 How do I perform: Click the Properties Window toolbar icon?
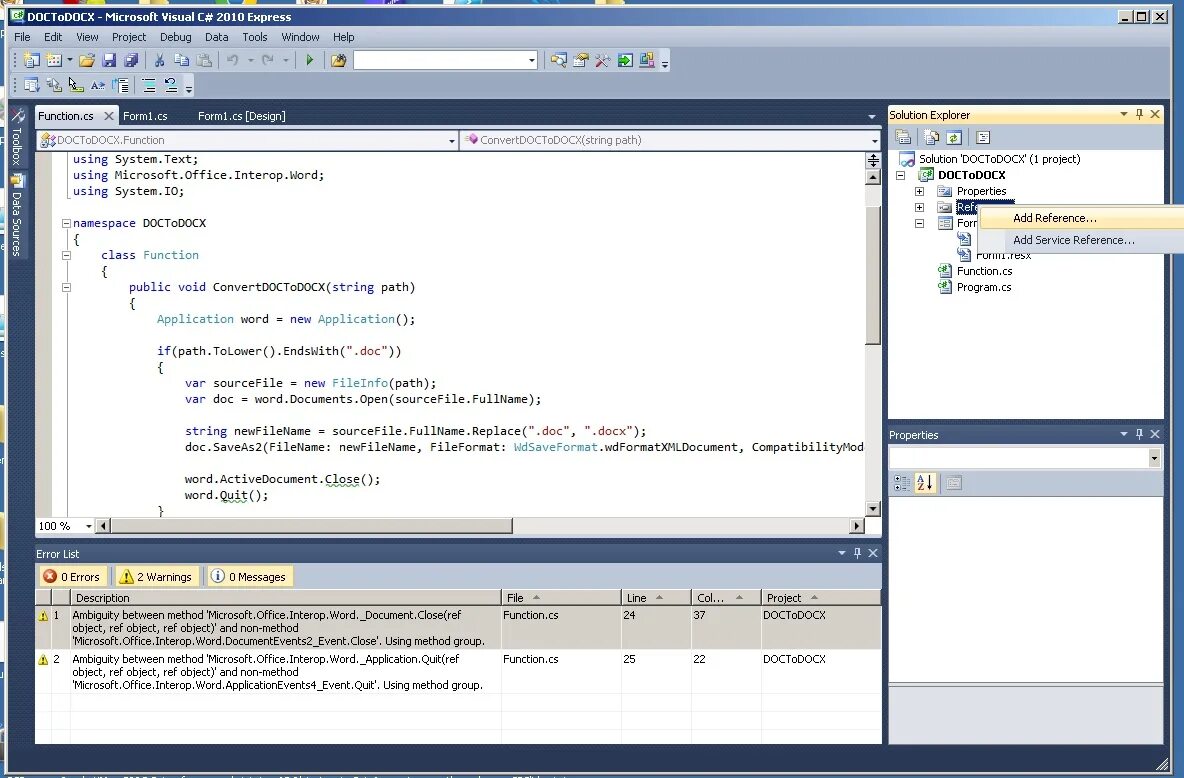click(581, 60)
